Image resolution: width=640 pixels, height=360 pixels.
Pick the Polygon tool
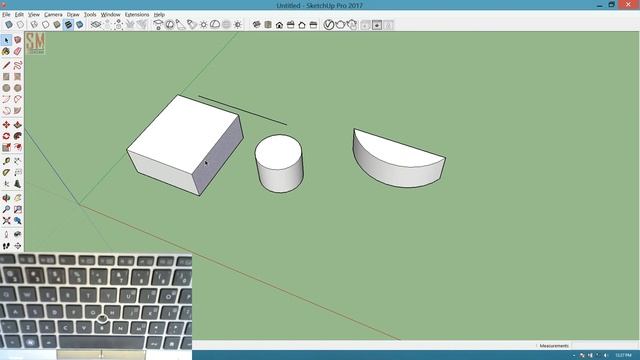[18, 88]
